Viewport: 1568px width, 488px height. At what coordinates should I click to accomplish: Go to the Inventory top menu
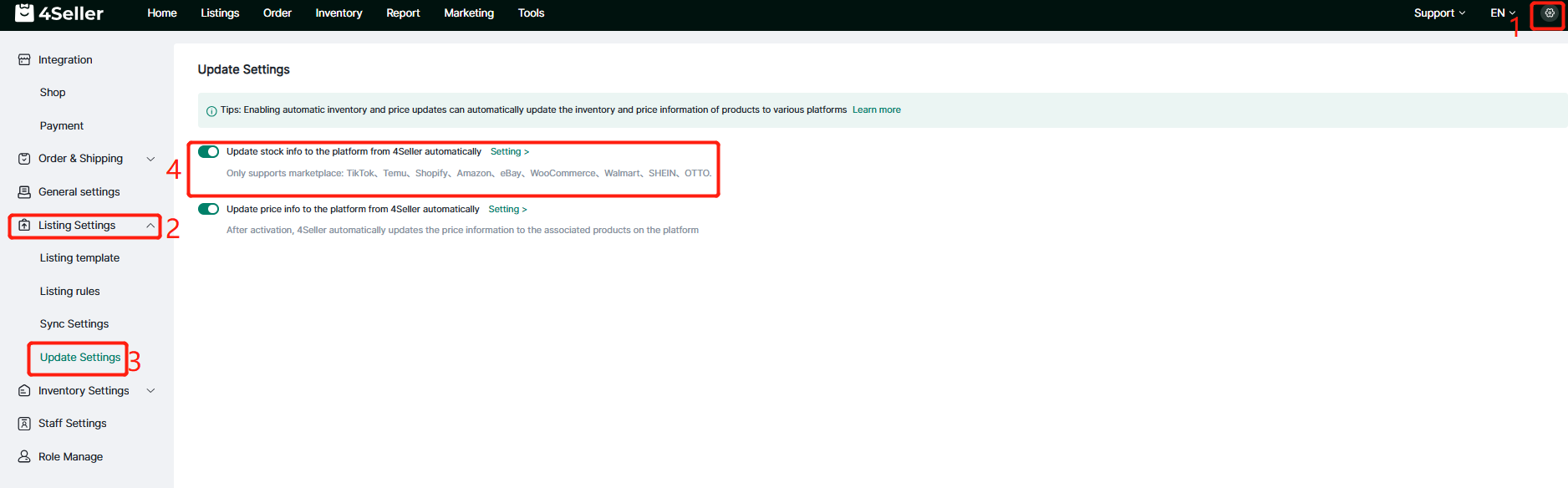339,13
